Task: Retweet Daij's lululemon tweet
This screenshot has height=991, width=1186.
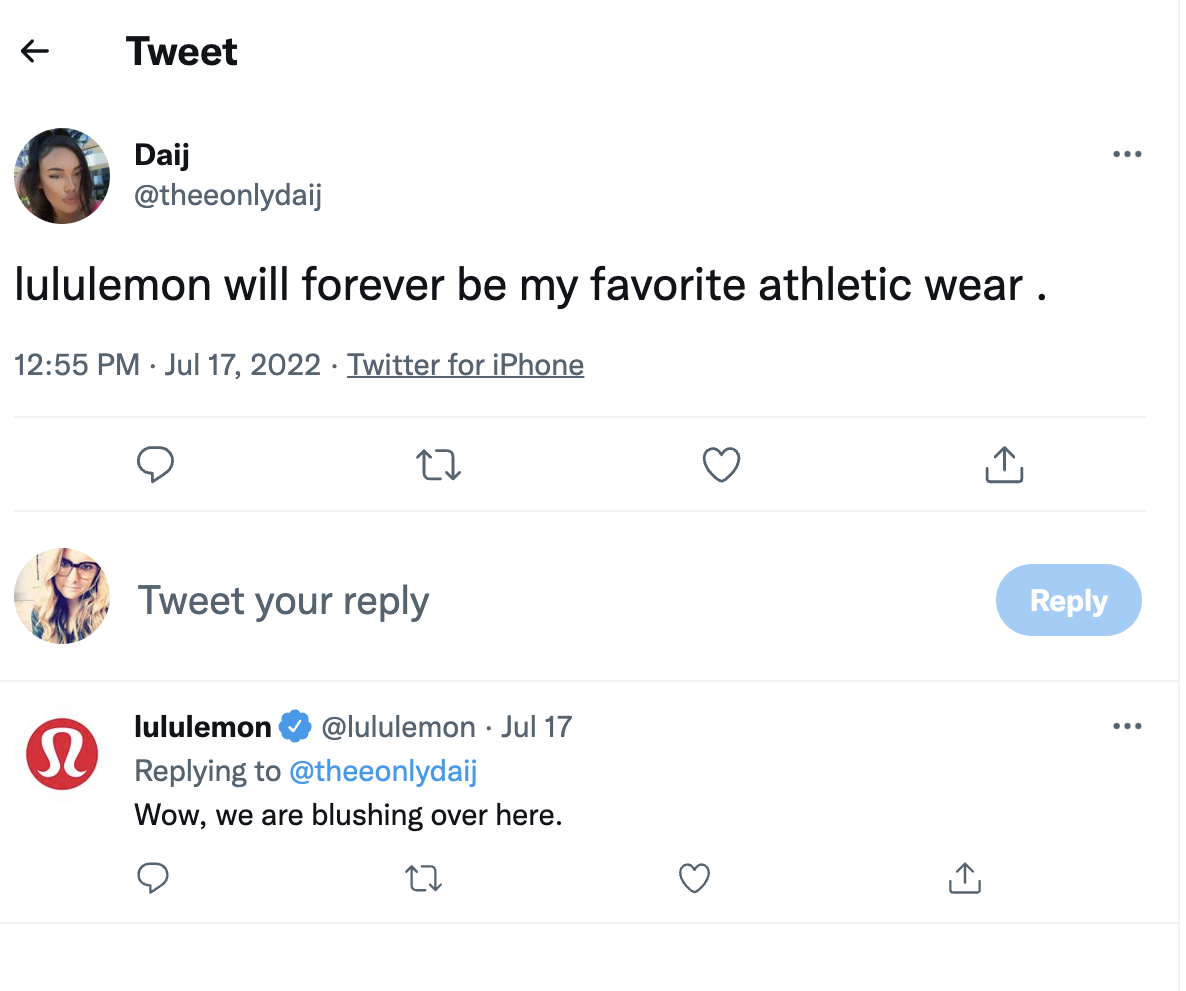Action: [438, 465]
